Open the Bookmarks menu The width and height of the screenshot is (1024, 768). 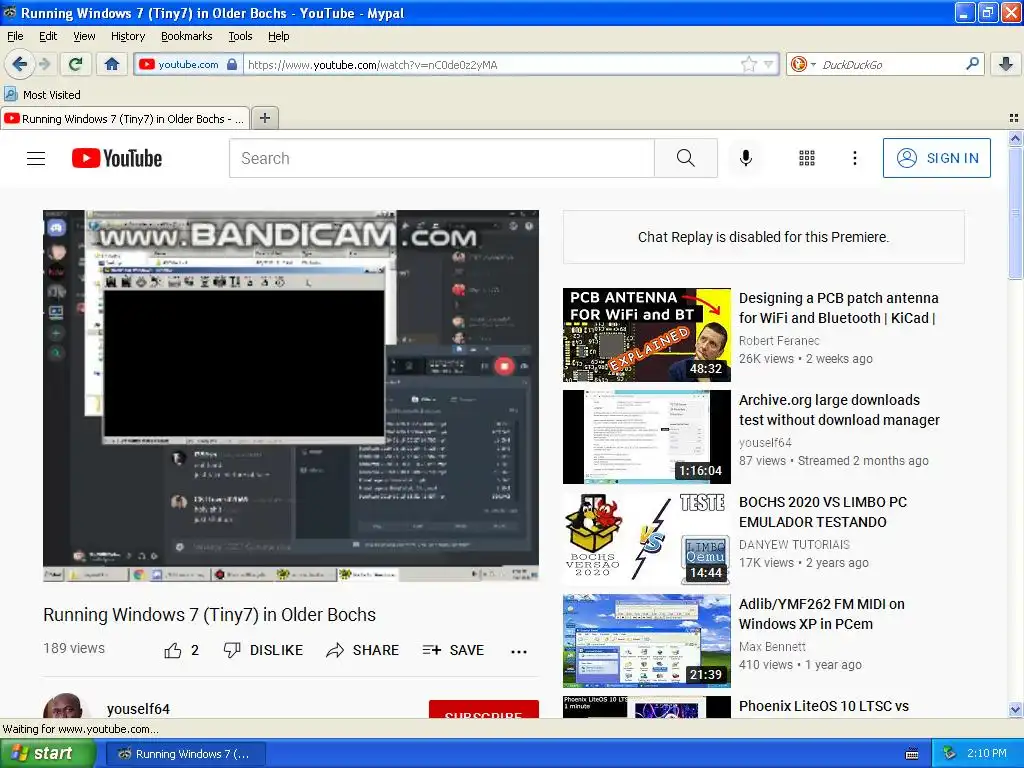pyautogui.click(x=186, y=36)
